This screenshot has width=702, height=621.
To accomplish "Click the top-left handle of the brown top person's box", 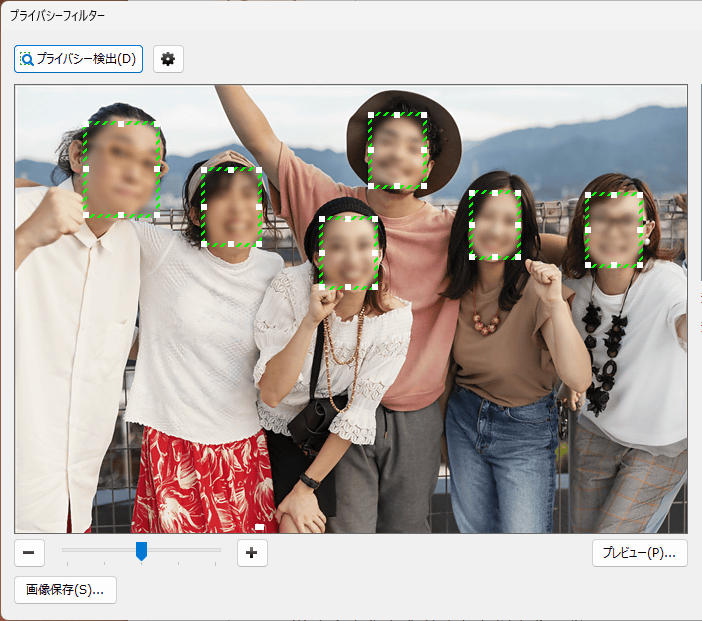I will (471, 193).
